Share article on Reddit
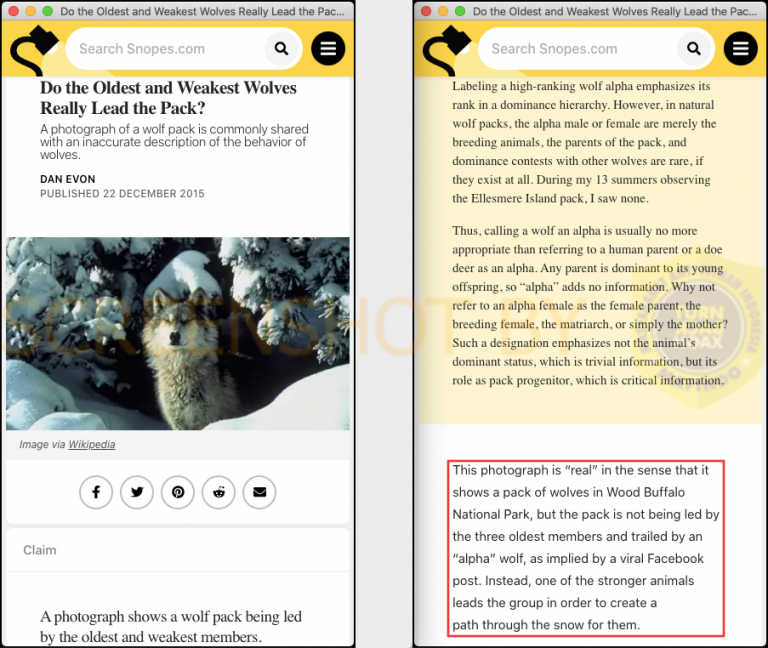This screenshot has height=648, width=768. coord(219,492)
